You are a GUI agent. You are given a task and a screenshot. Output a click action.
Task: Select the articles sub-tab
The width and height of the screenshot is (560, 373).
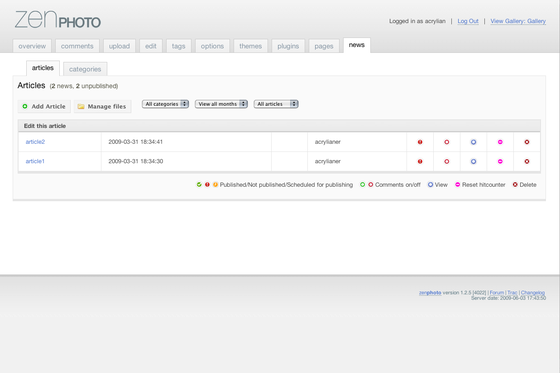pyautogui.click(x=43, y=68)
